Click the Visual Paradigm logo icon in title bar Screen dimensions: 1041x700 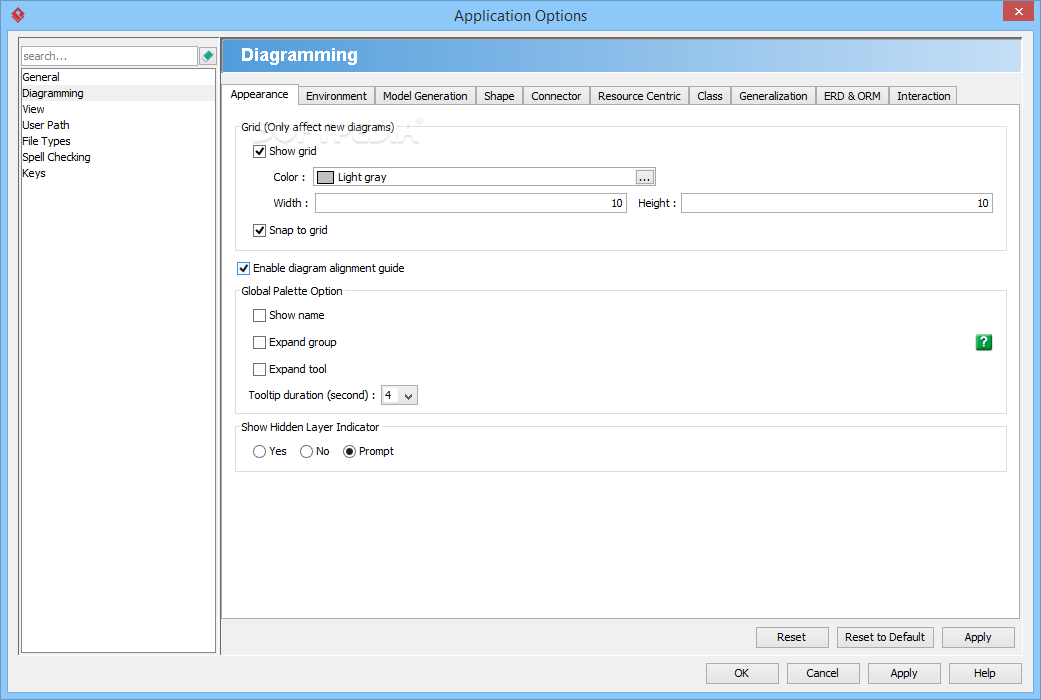click(18, 15)
